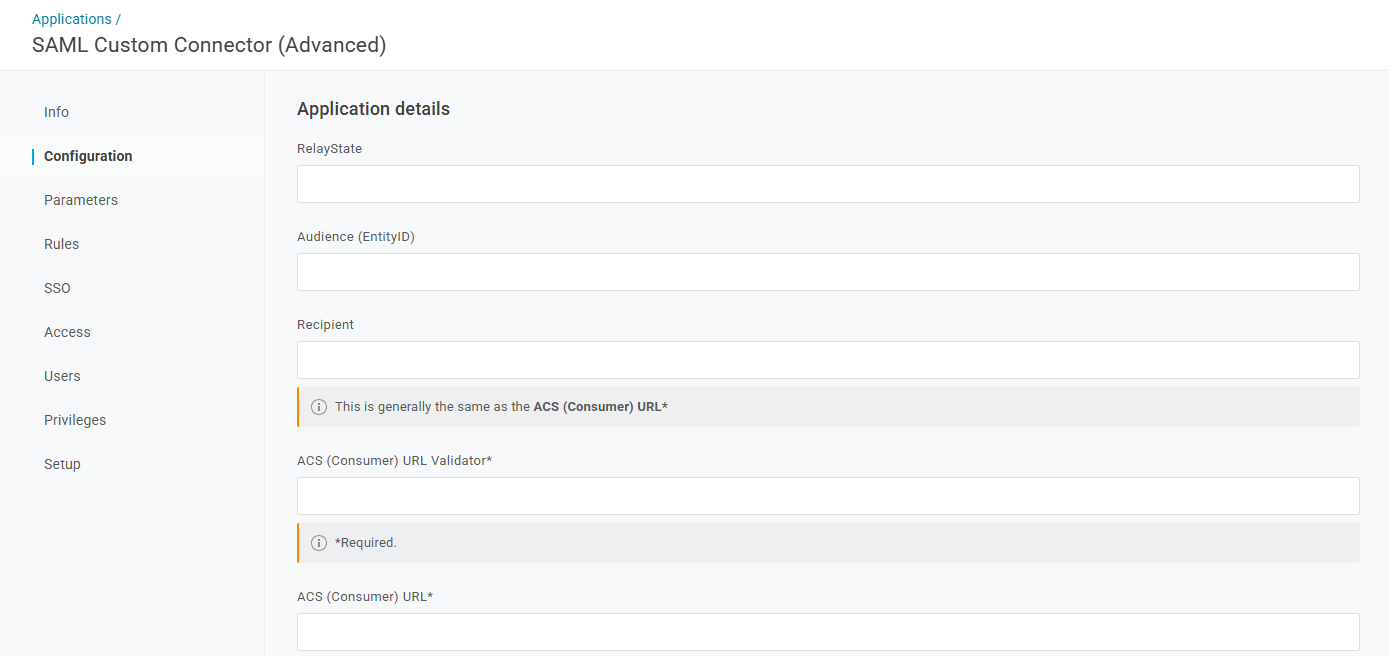Image resolution: width=1389 pixels, height=656 pixels.
Task: Select the Configuration sidebar item
Action: click(x=88, y=156)
